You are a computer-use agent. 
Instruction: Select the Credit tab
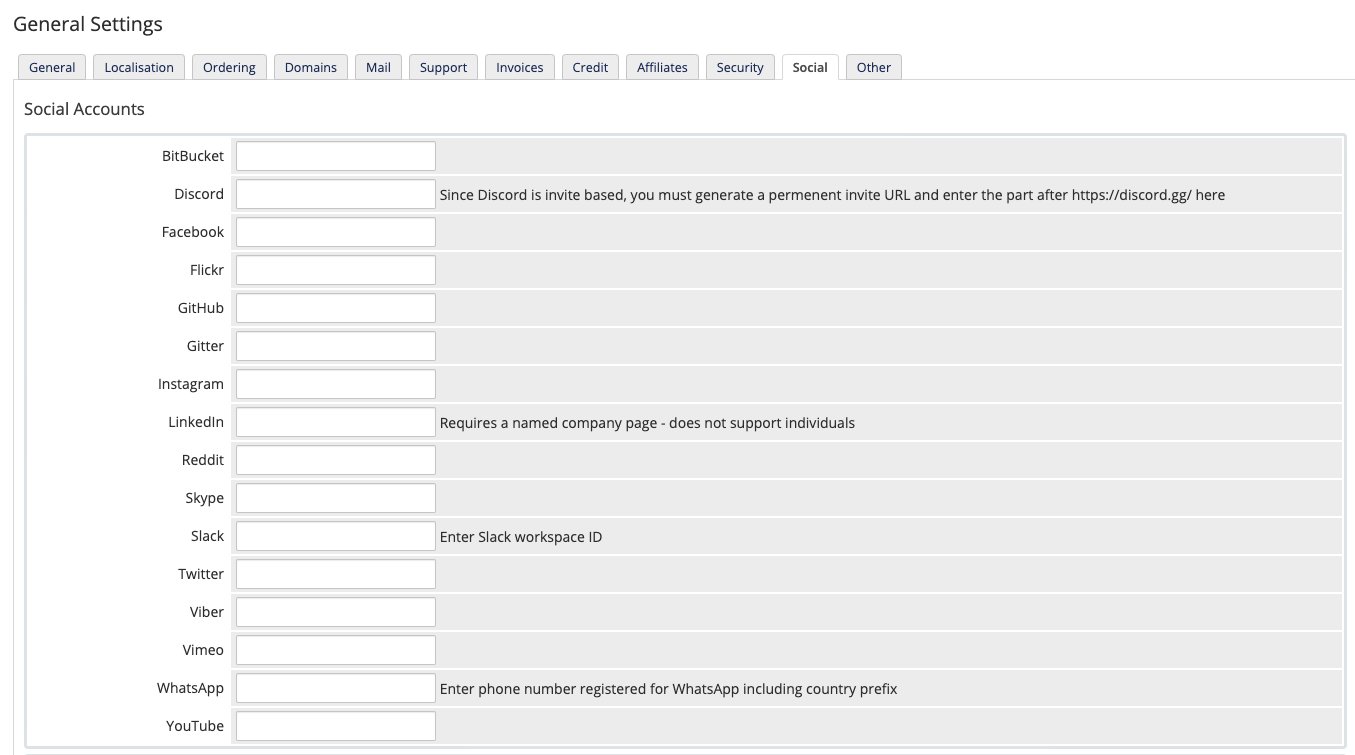(590, 67)
